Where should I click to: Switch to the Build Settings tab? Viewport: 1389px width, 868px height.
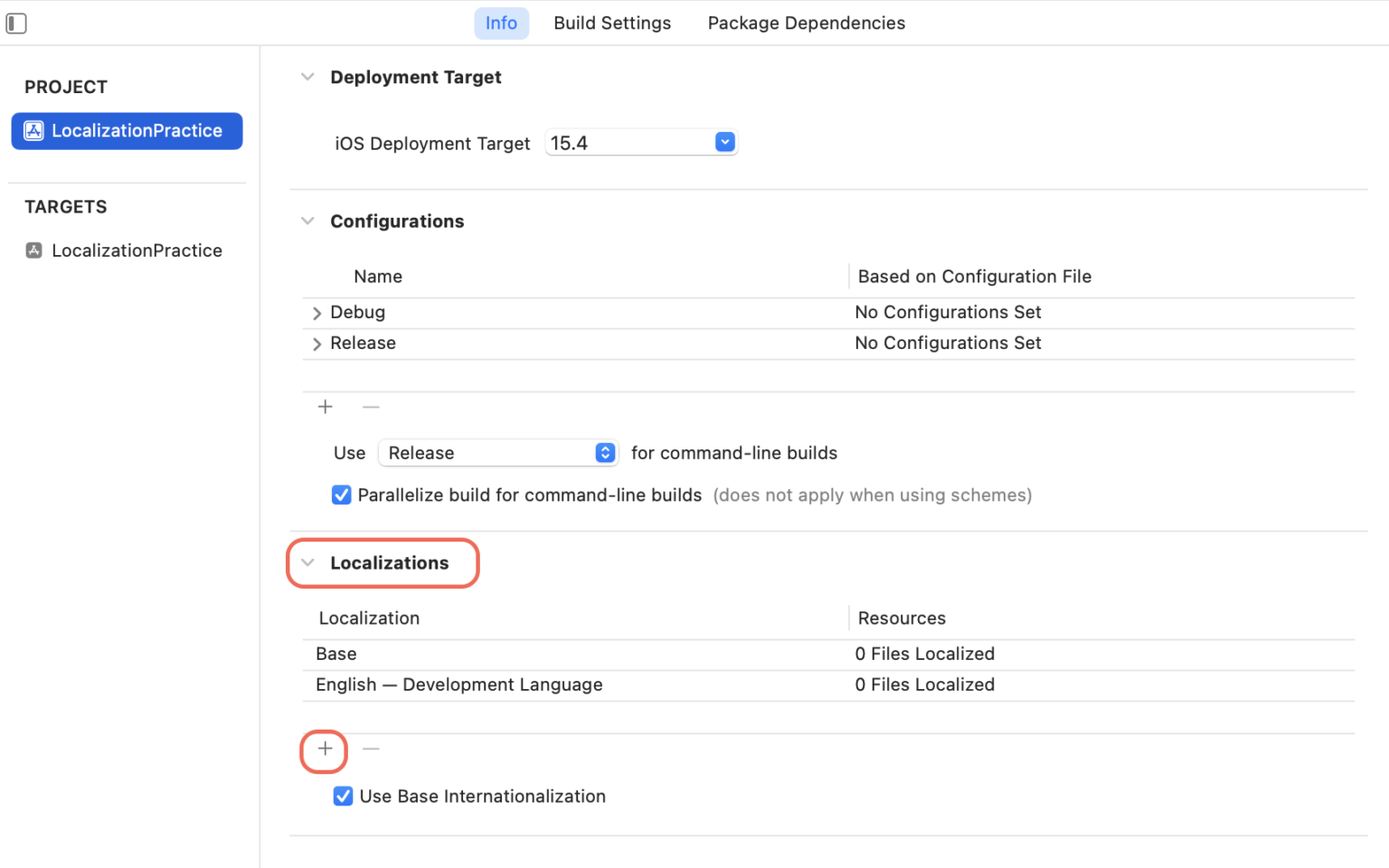point(612,23)
